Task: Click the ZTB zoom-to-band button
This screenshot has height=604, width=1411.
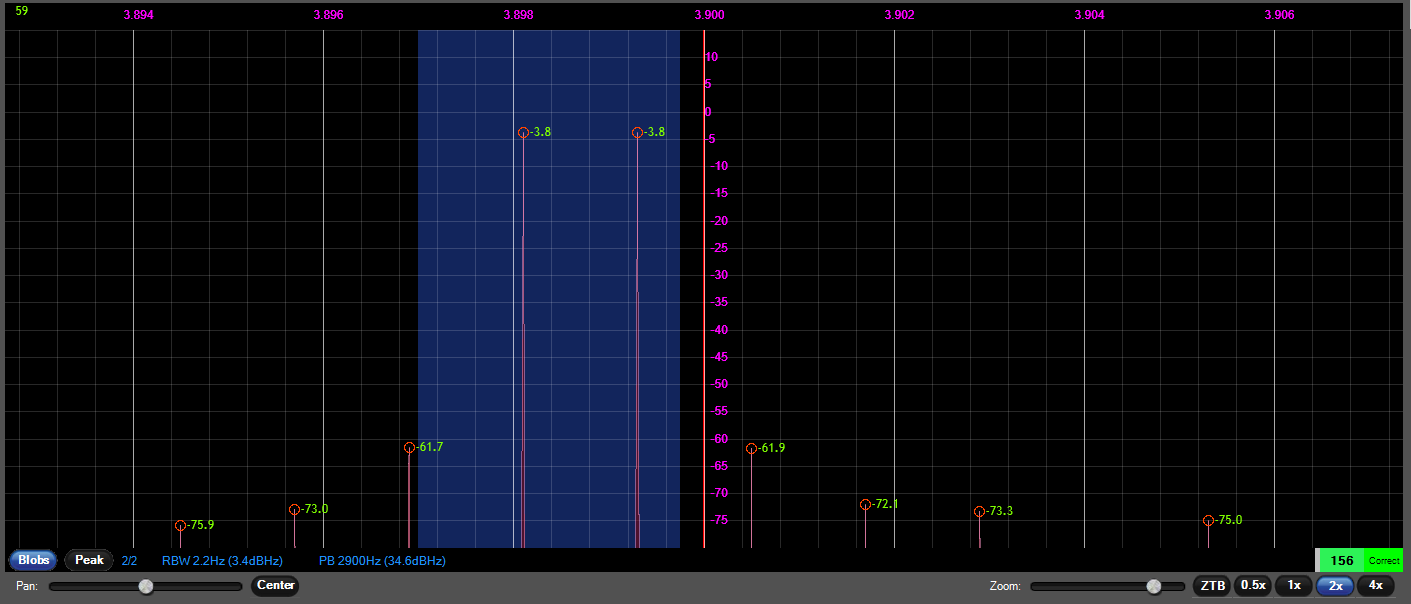Action: point(1210,585)
